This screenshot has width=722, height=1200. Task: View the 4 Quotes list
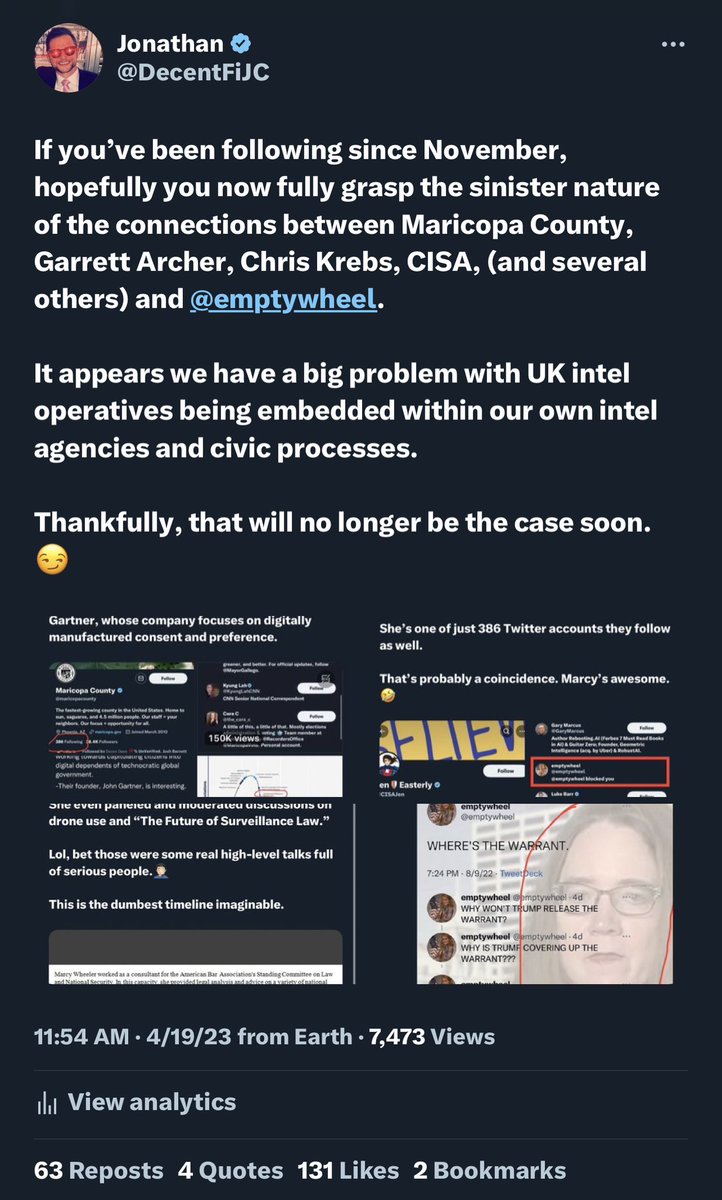pyautogui.click(x=231, y=1171)
